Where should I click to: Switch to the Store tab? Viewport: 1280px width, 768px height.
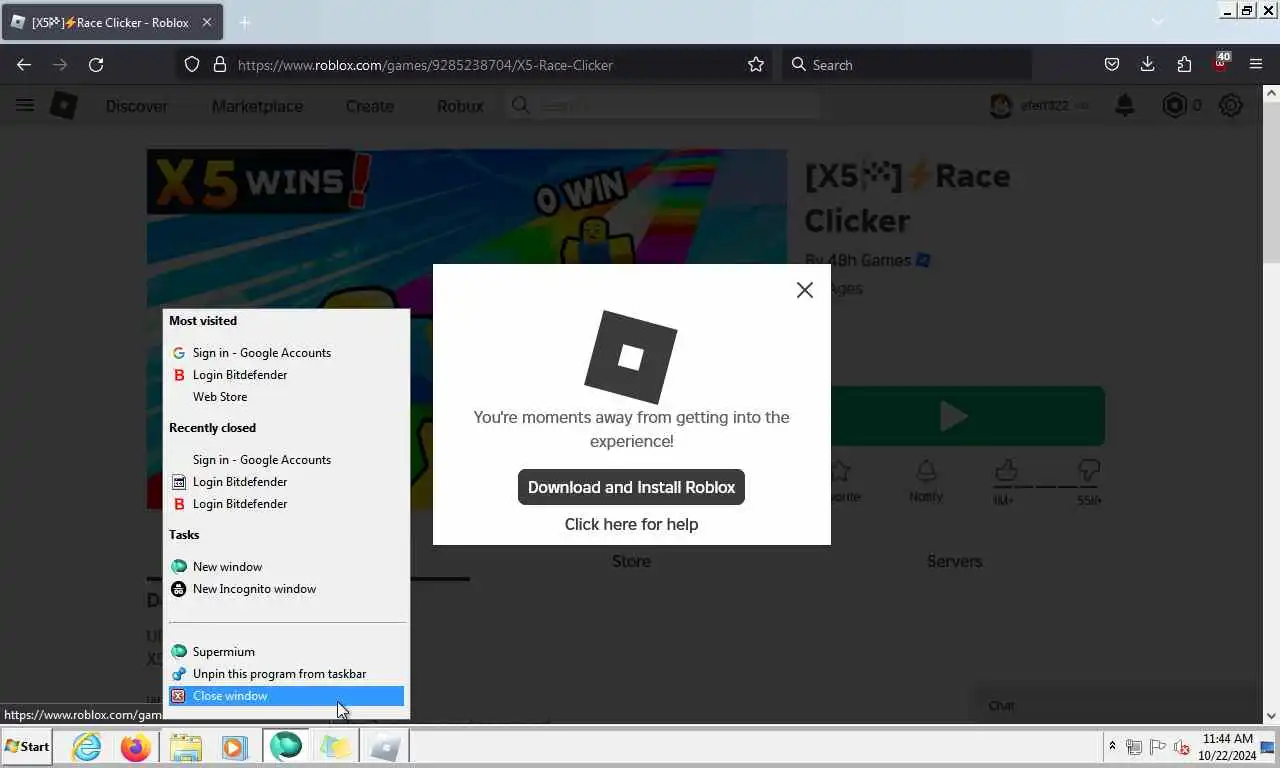click(x=631, y=561)
